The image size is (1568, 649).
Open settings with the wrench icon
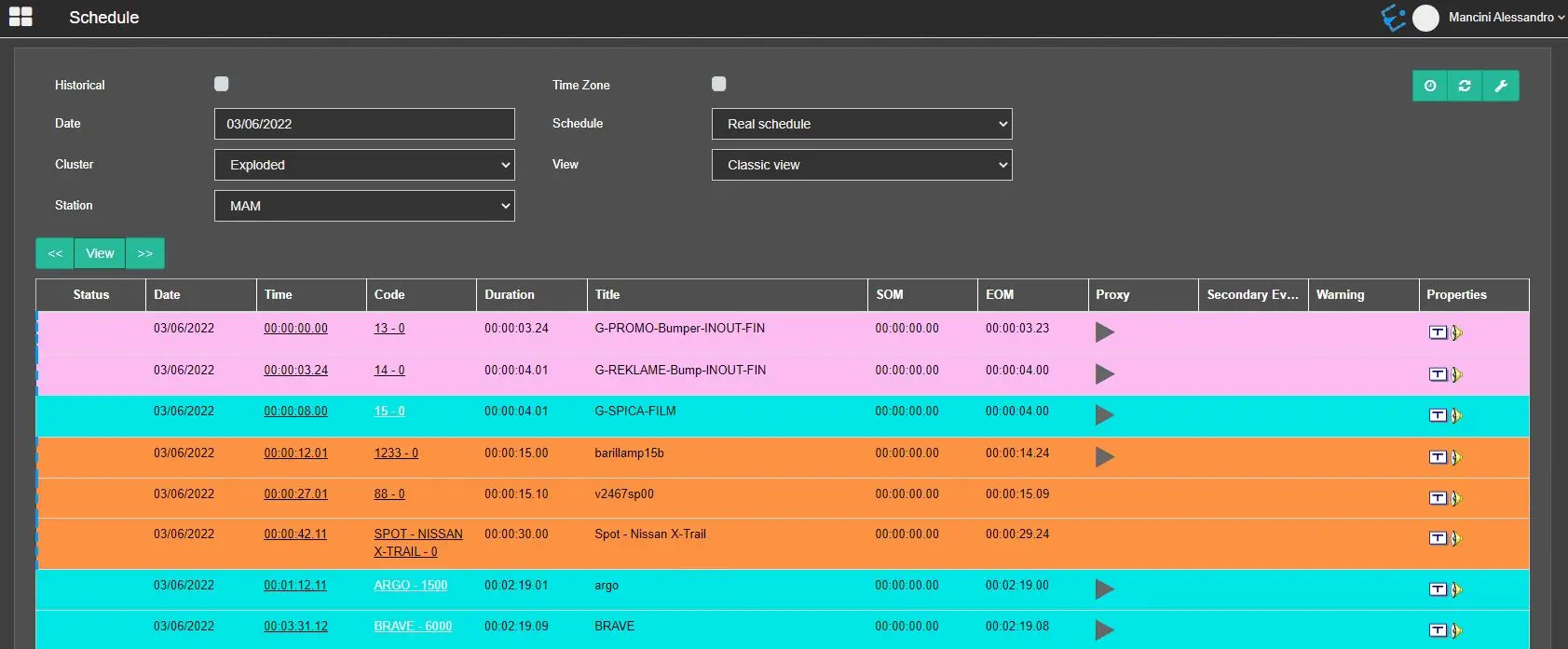coord(1501,86)
